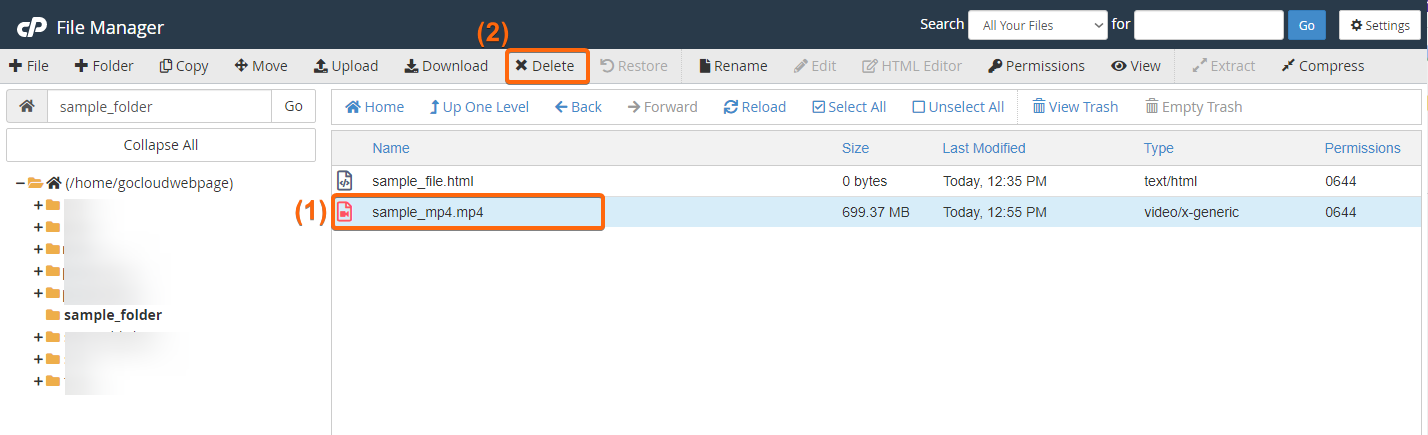The width and height of the screenshot is (1428, 435).
Task: Focus the sample_folder path input
Action: click(x=159, y=106)
